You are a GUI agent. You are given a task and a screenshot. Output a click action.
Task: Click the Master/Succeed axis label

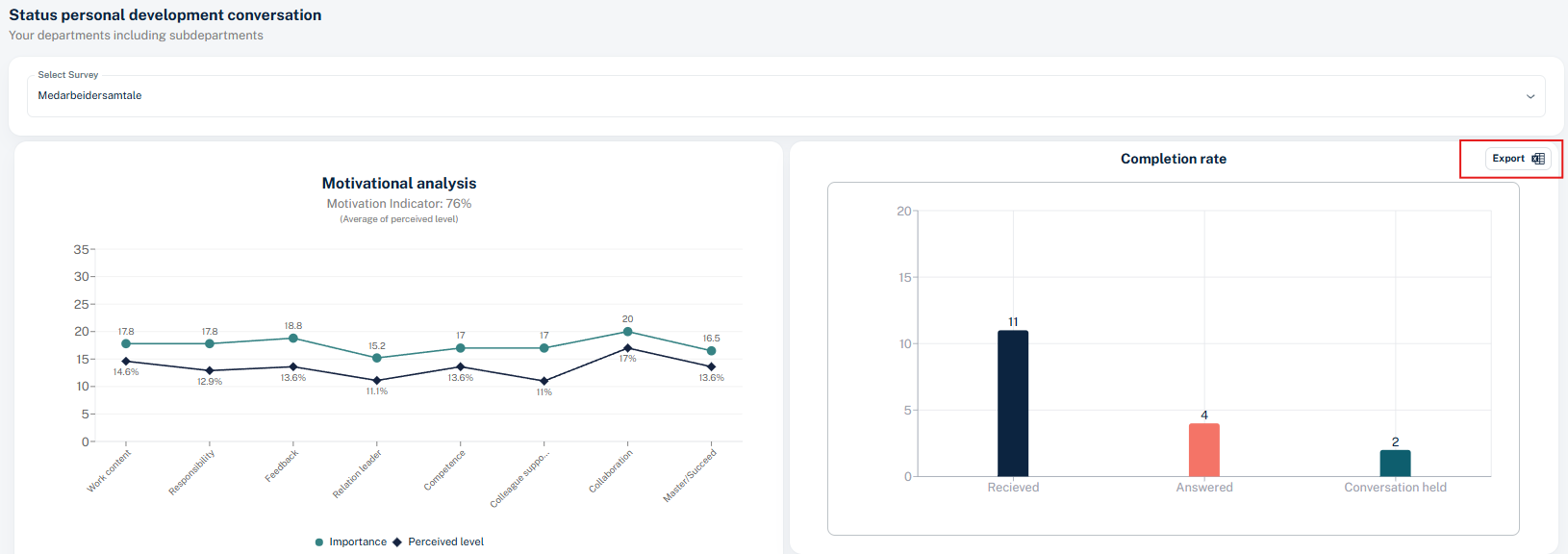690,475
